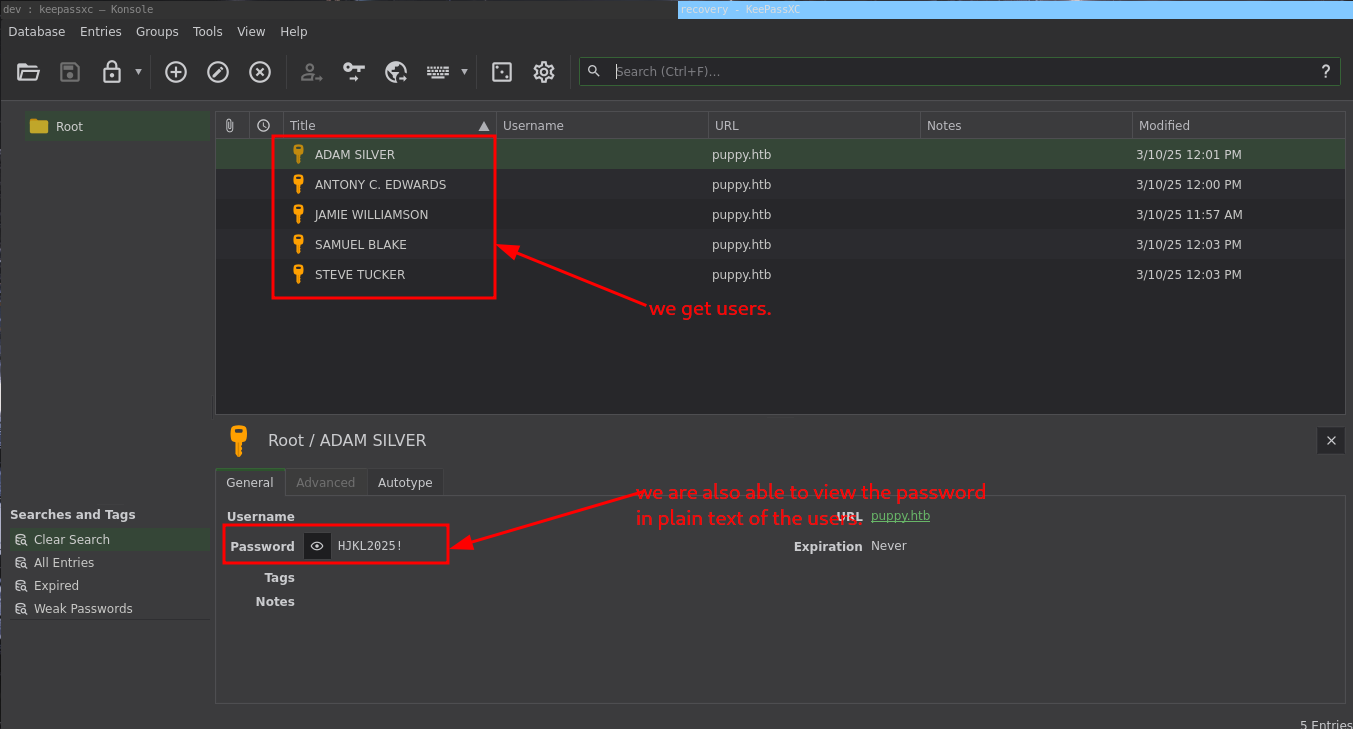Edit the selected entry with pencil icon
The height and width of the screenshot is (729, 1353).
pos(218,72)
